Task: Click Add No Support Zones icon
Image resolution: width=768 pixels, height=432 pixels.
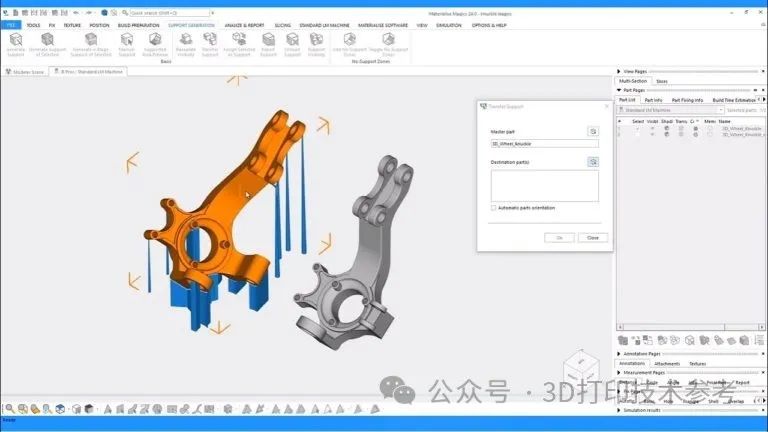Action: 349,40
